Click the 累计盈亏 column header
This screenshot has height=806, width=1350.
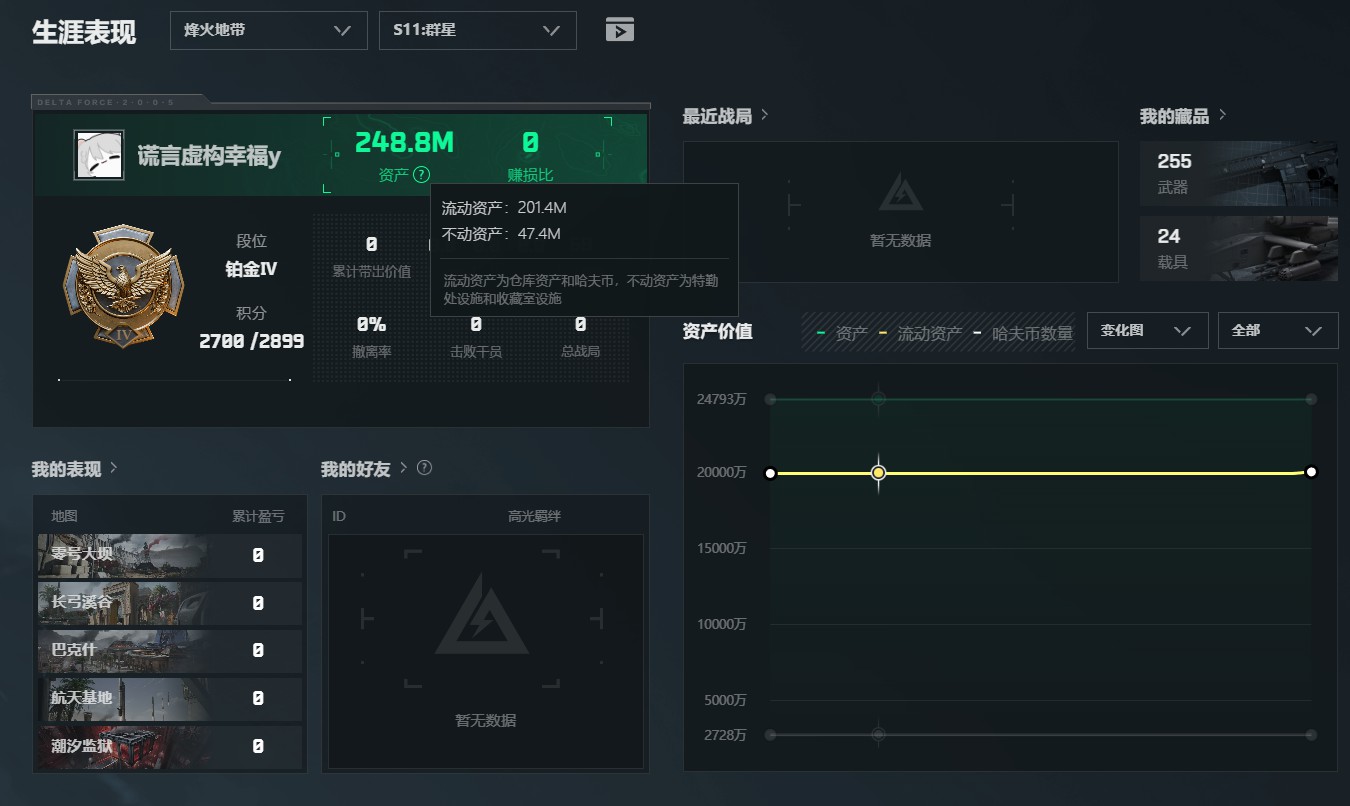coord(258,516)
